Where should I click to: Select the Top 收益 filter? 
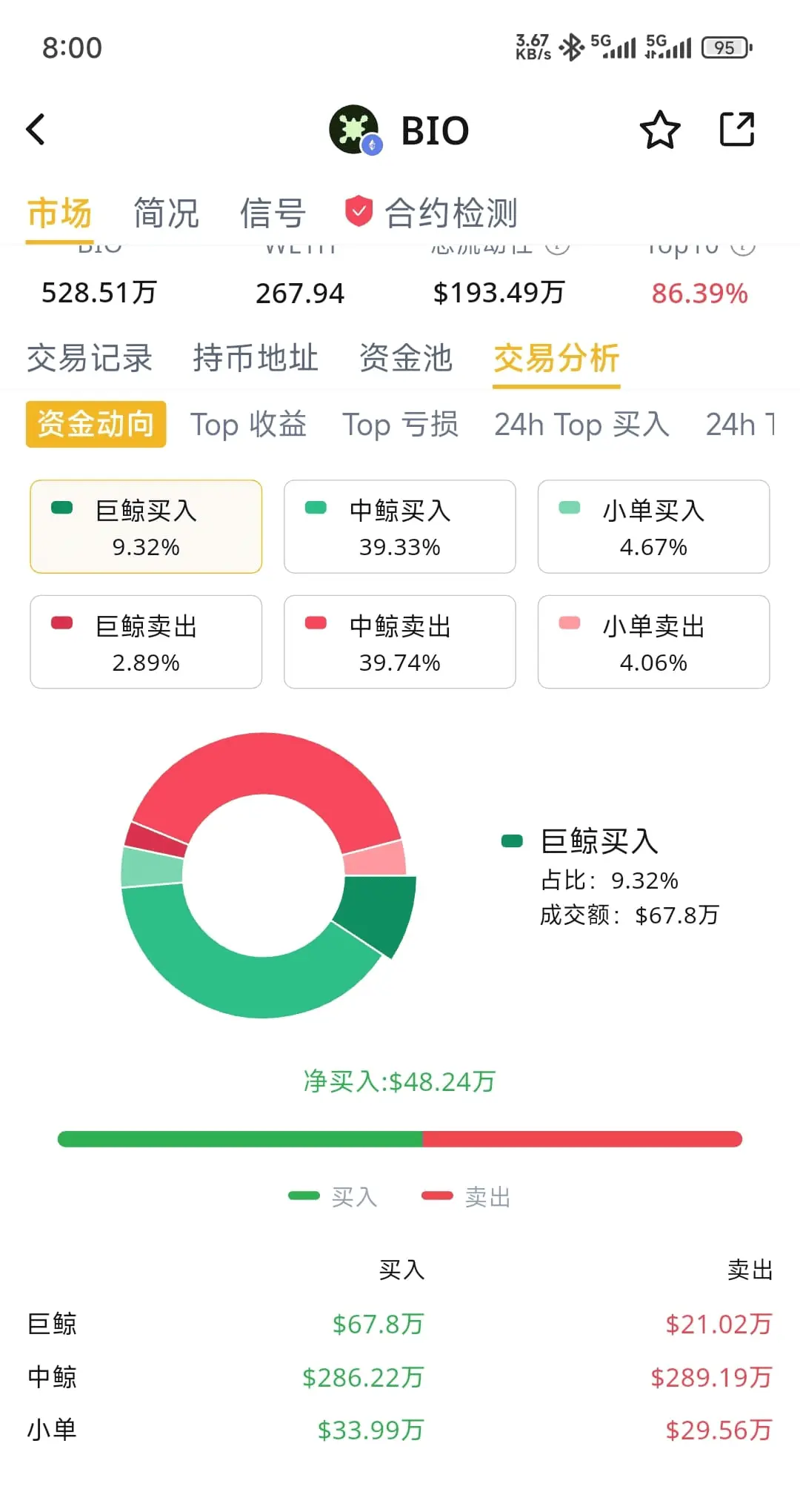coord(249,425)
